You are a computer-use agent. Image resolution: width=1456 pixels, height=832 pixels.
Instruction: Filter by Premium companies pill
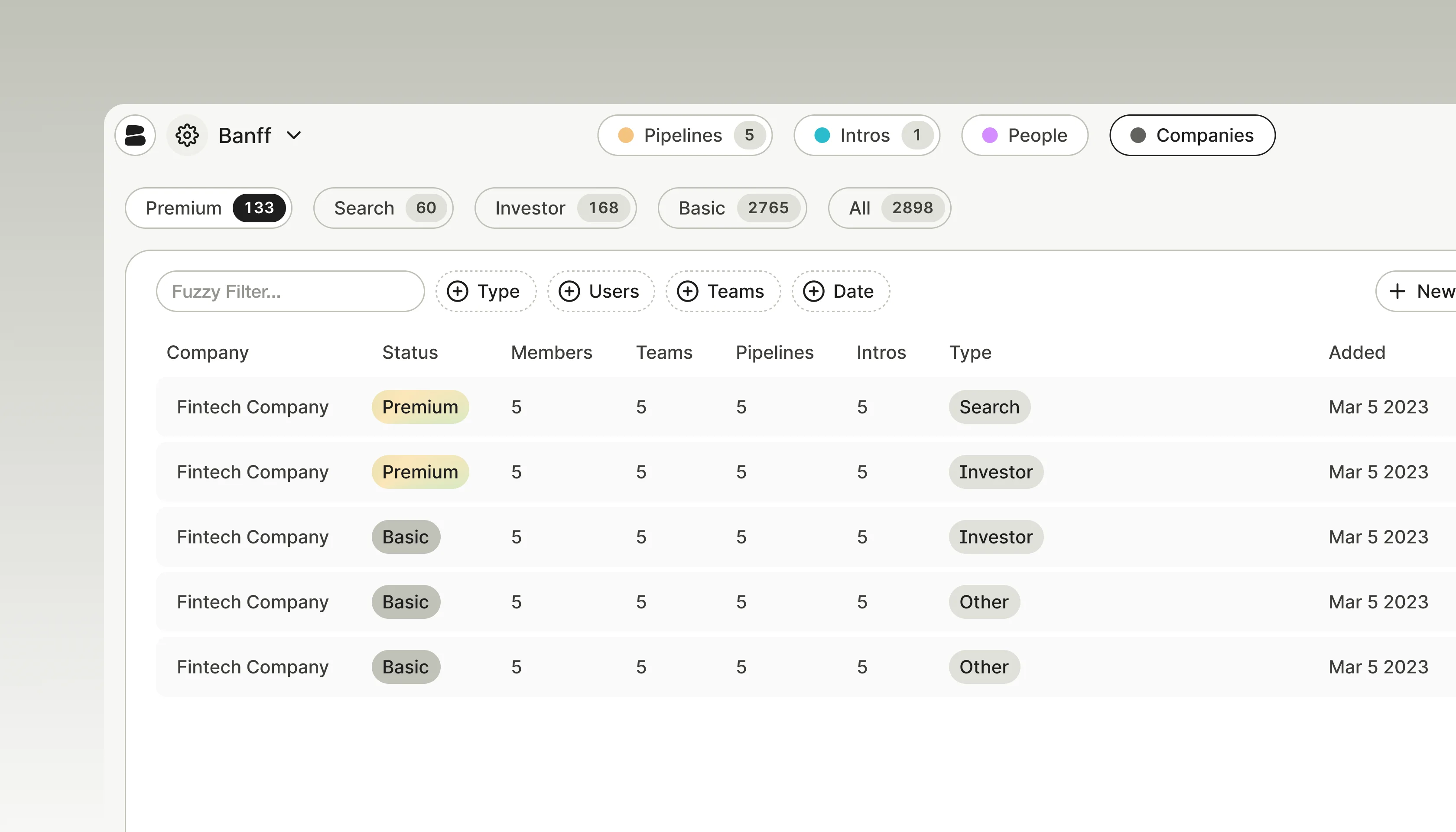coord(208,208)
